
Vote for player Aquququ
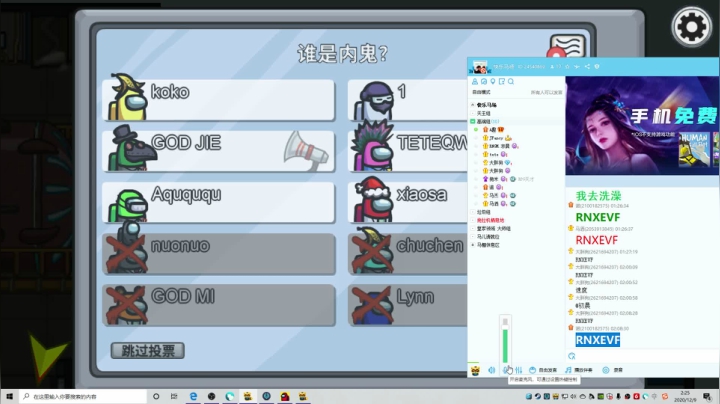219,202
